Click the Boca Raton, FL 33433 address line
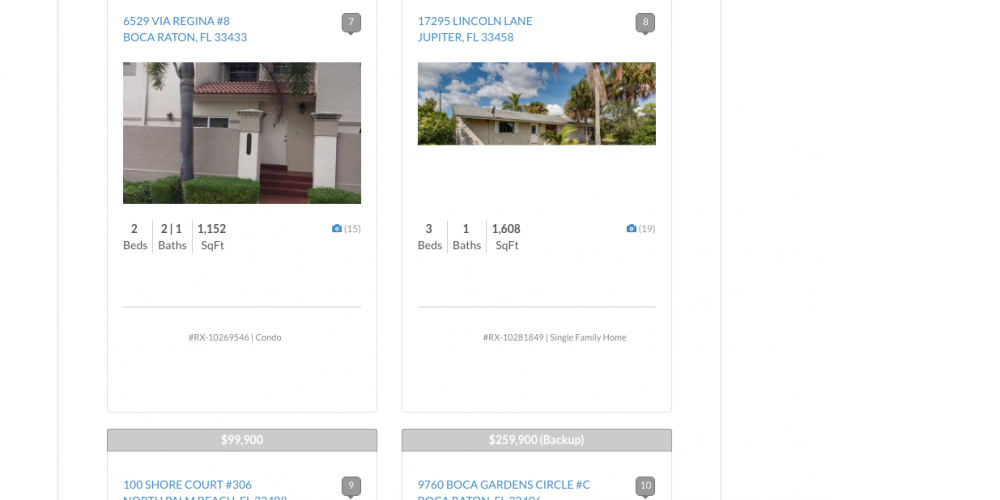 tap(185, 38)
